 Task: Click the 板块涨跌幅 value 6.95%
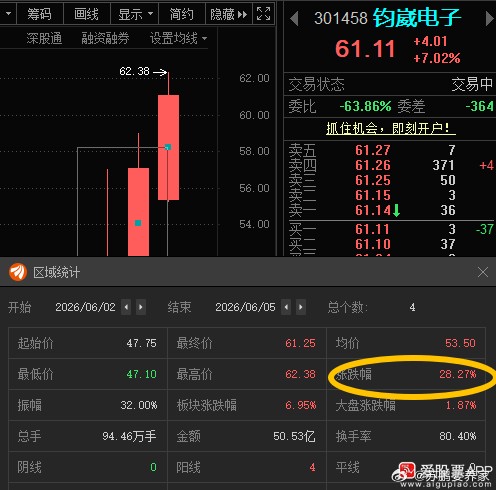pos(301,405)
